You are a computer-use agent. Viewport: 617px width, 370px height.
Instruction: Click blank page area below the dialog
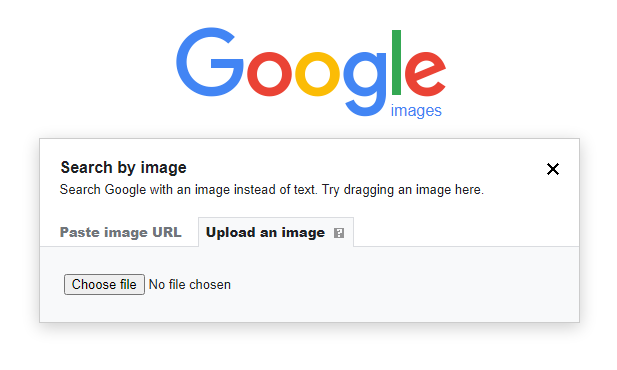coord(309,348)
